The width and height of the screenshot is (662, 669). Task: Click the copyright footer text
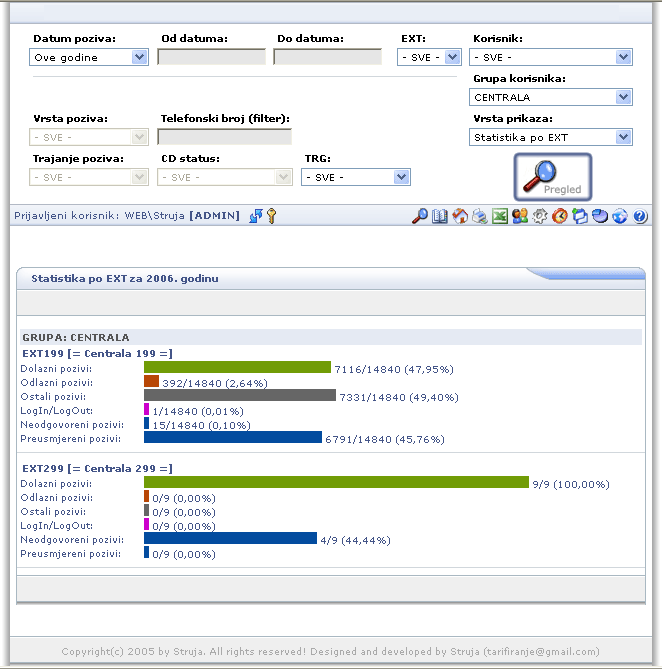[331, 652]
